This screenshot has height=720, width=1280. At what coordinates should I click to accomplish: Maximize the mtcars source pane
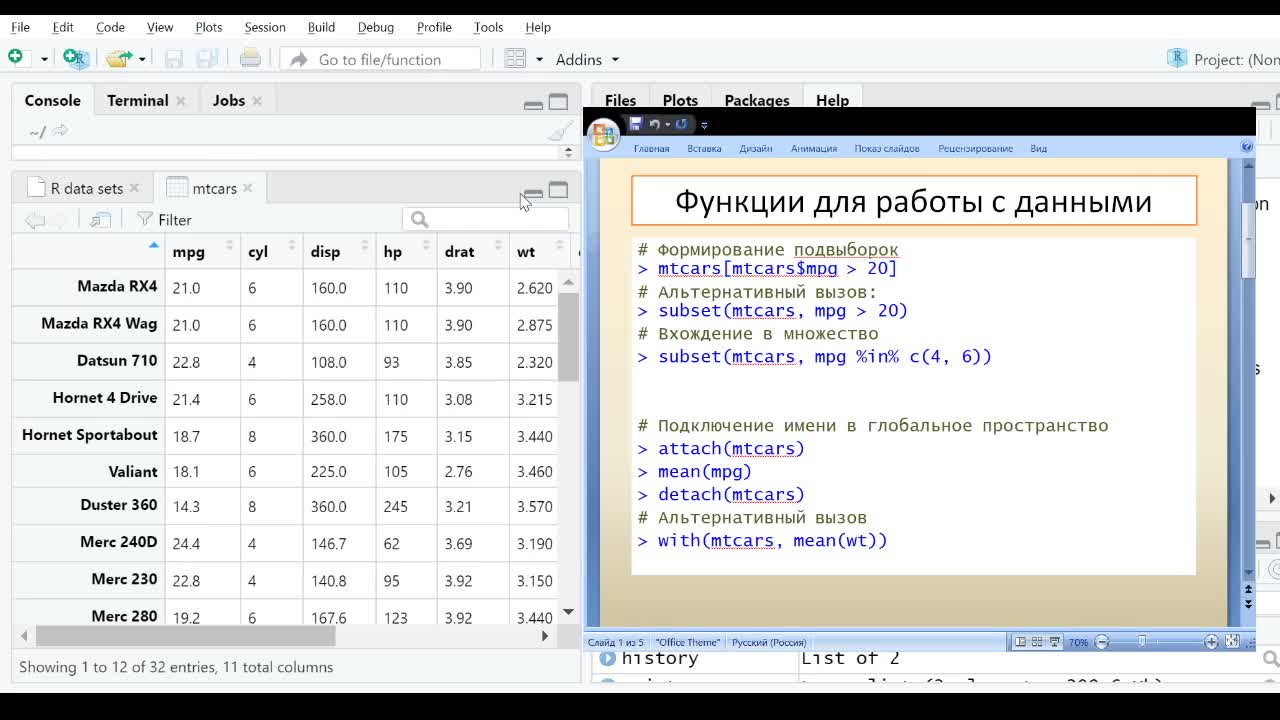point(558,189)
